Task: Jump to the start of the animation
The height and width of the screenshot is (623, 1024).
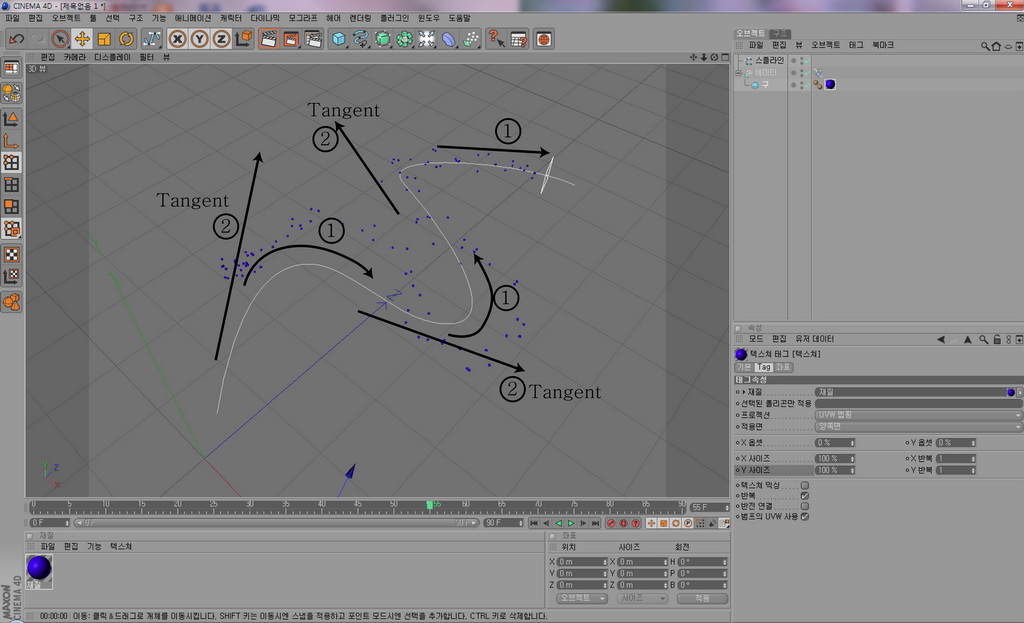Action: [x=534, y=523]
